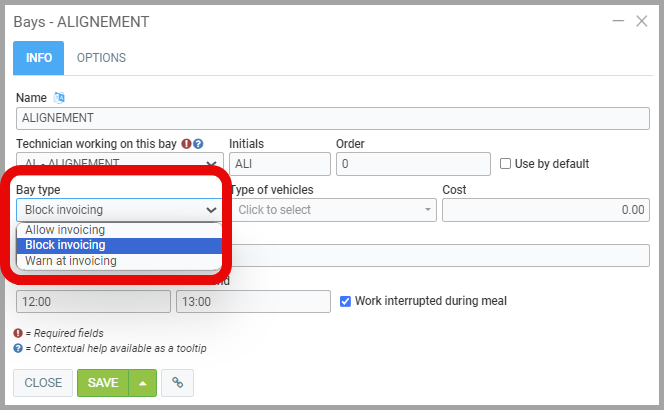Switch to the Options tab
Image resolution: width=664 pixels, height=410 pixels.
tap(101, 58)
